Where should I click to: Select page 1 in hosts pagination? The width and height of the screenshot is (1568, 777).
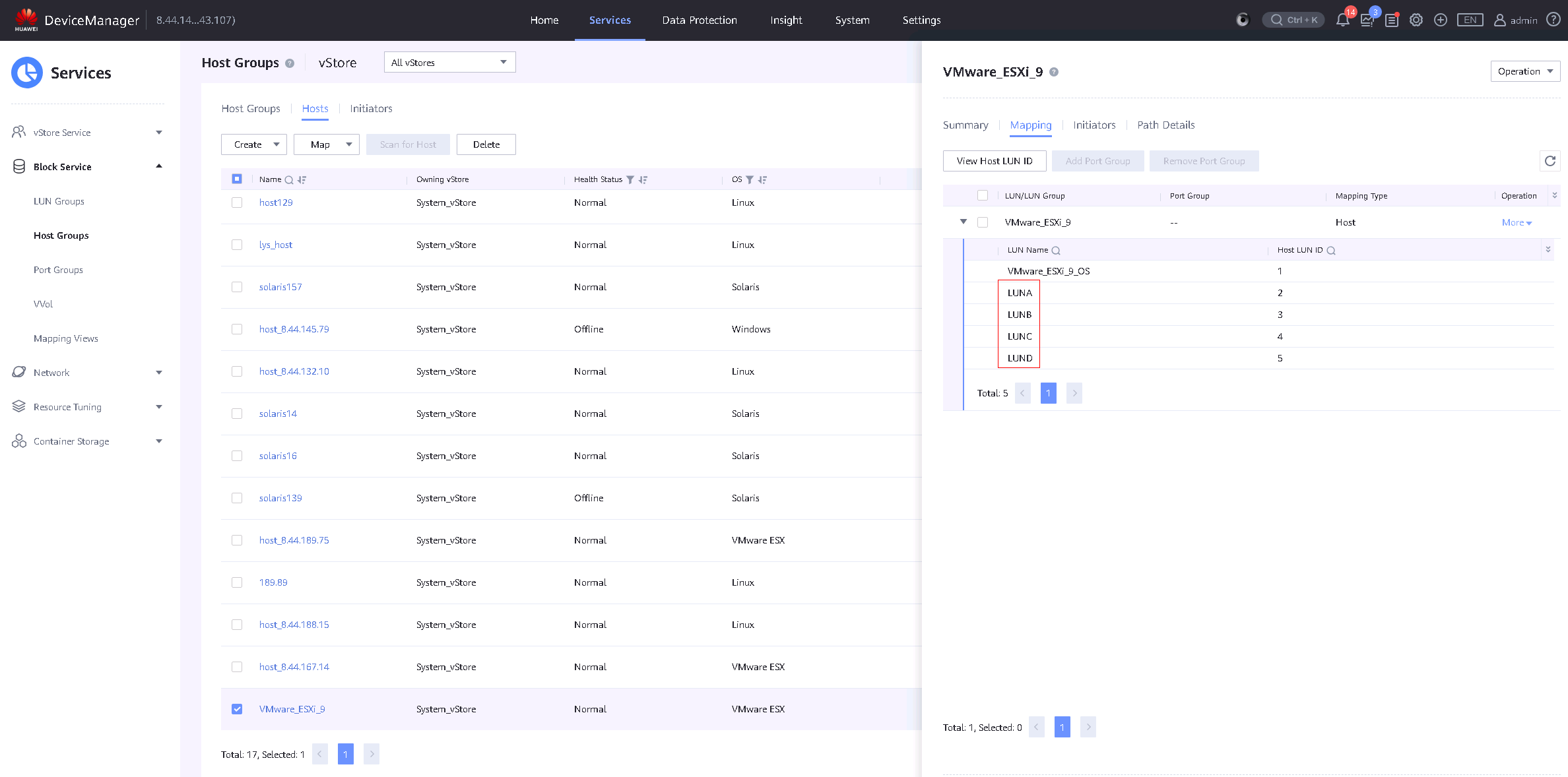pos(346,754)
